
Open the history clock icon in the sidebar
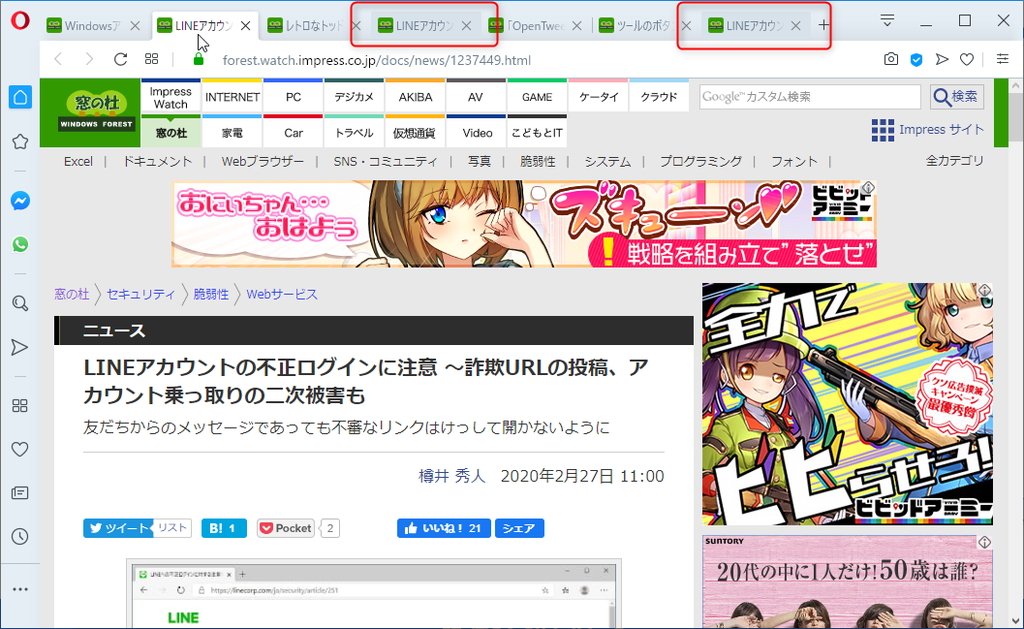coord(20,538)
